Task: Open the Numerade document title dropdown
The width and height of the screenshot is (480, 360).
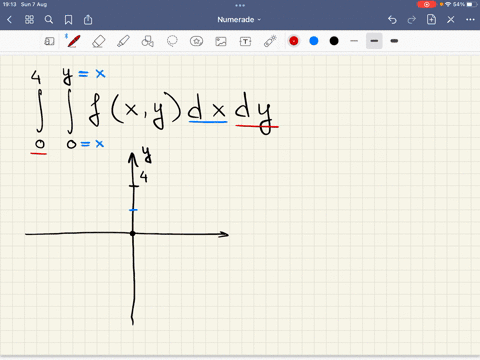Action: tap(239, 20)
